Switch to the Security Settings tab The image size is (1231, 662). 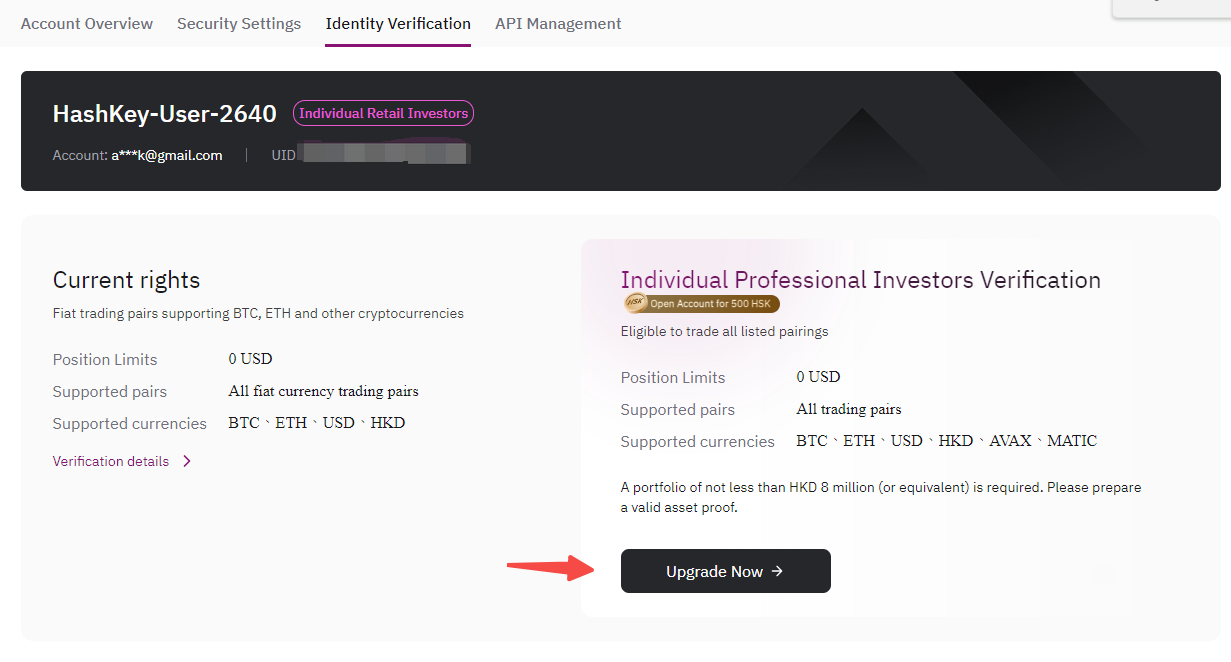click(239, 23)
